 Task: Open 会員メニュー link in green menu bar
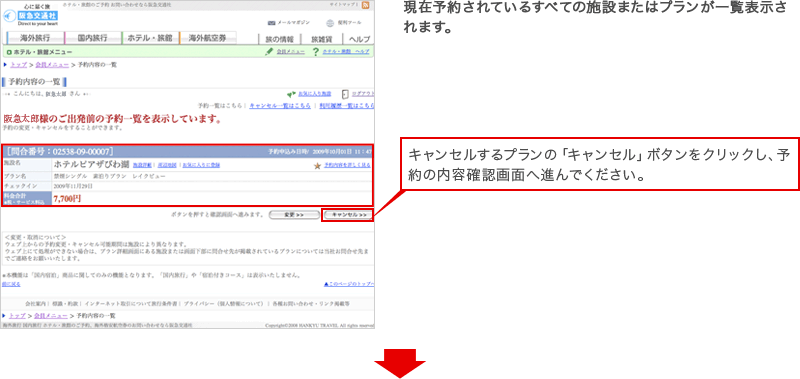[291, 52]
